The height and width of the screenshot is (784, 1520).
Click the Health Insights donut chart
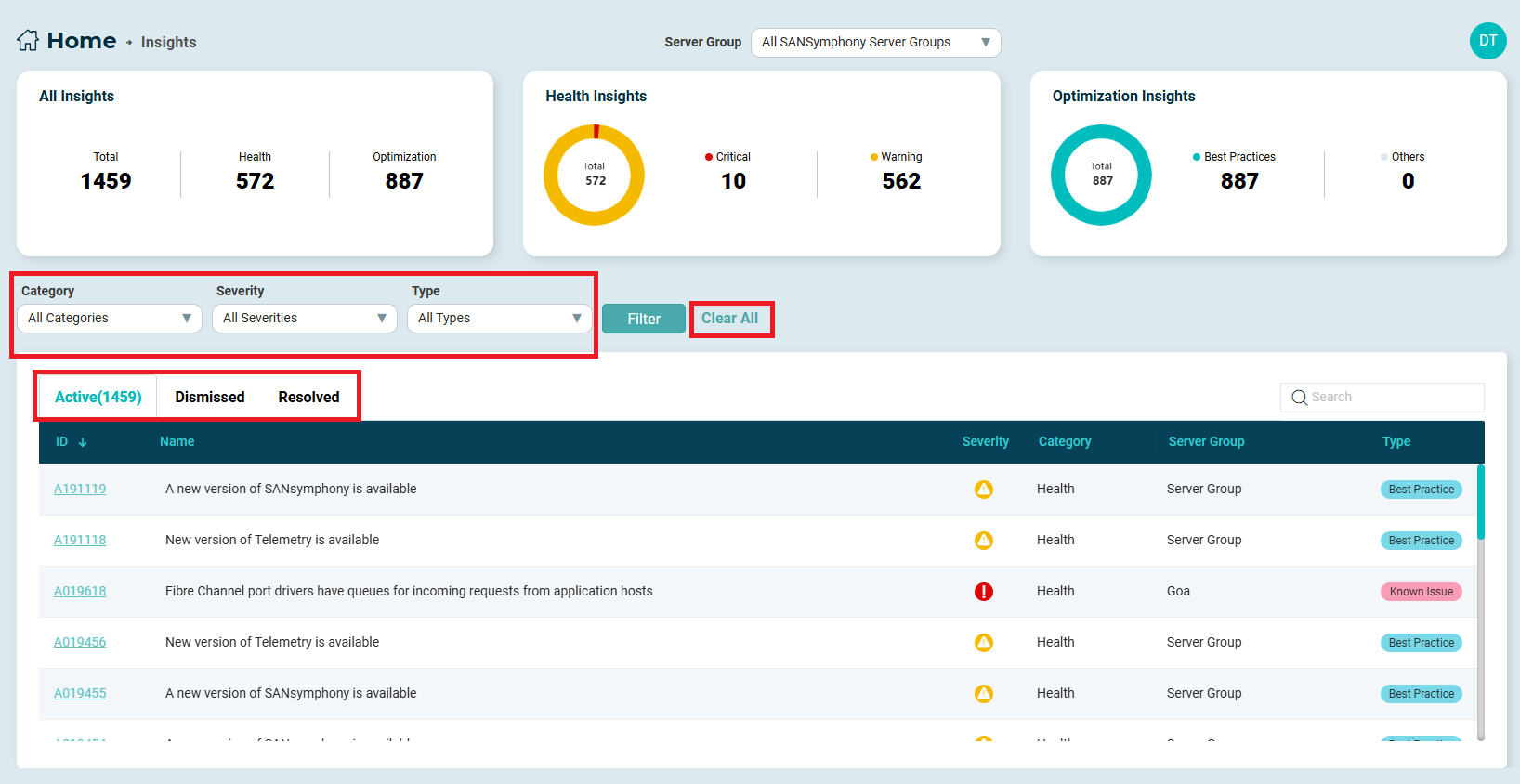[x=594, y=175]
